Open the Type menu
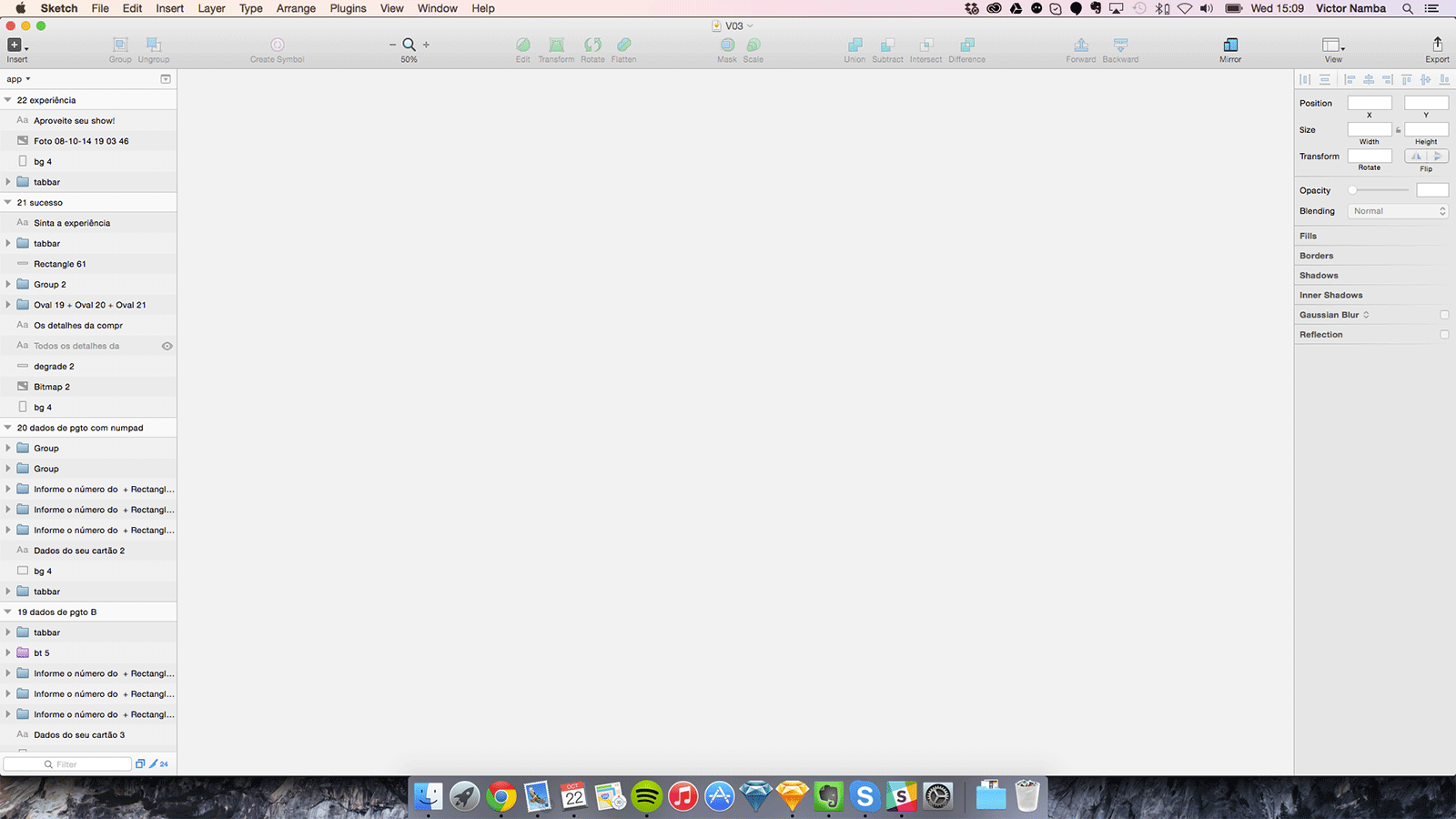 point(251,8)
